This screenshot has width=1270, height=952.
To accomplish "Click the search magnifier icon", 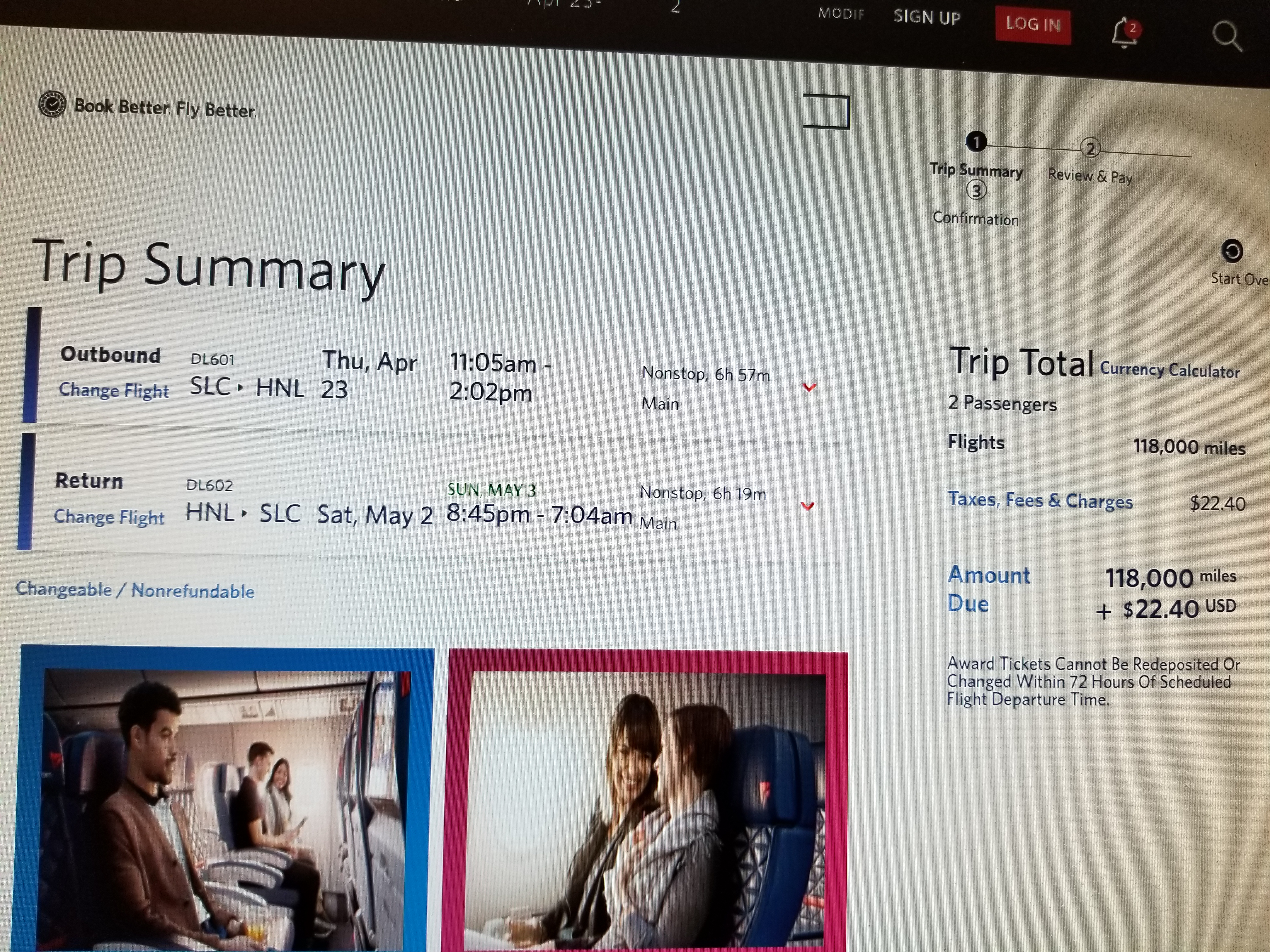I will pyautogui.click(x=1227, y=37).
